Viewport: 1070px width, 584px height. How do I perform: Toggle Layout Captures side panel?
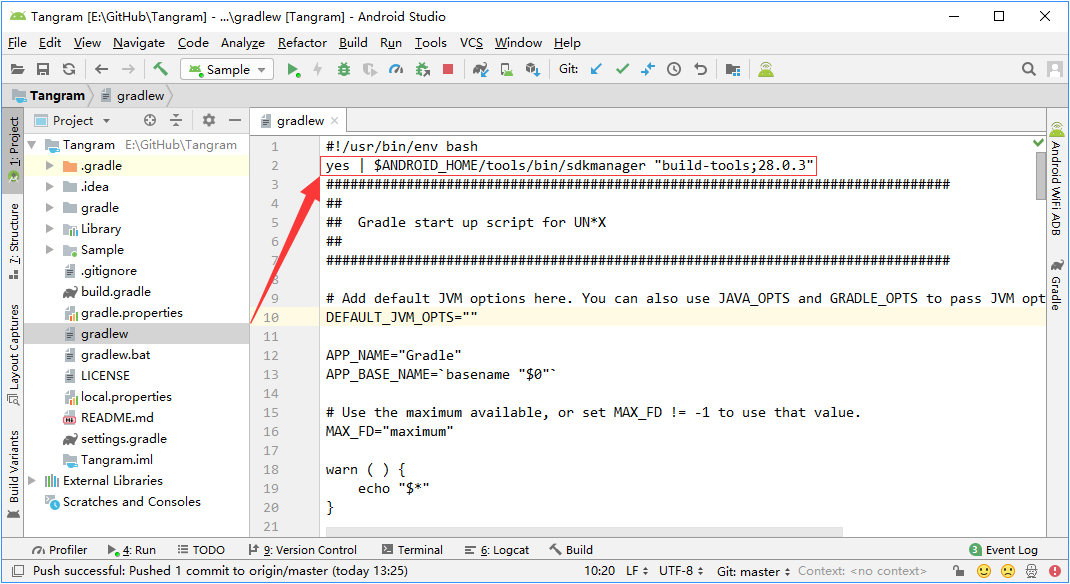pyautogui.click(x=13, y=353)
